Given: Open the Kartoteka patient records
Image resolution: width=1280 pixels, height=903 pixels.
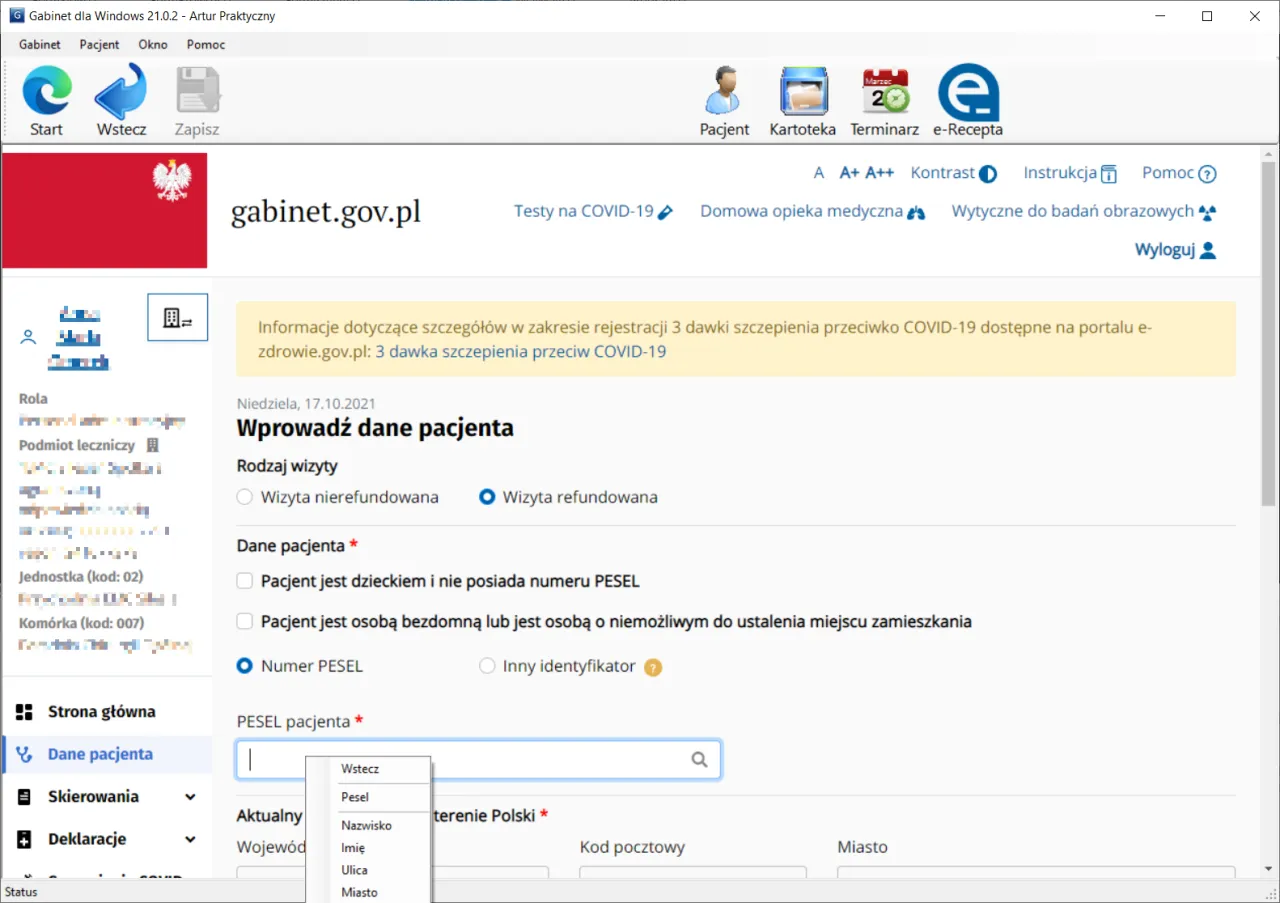Looking at the screenshot, I should pyautogui.click(x=803, y=98).
